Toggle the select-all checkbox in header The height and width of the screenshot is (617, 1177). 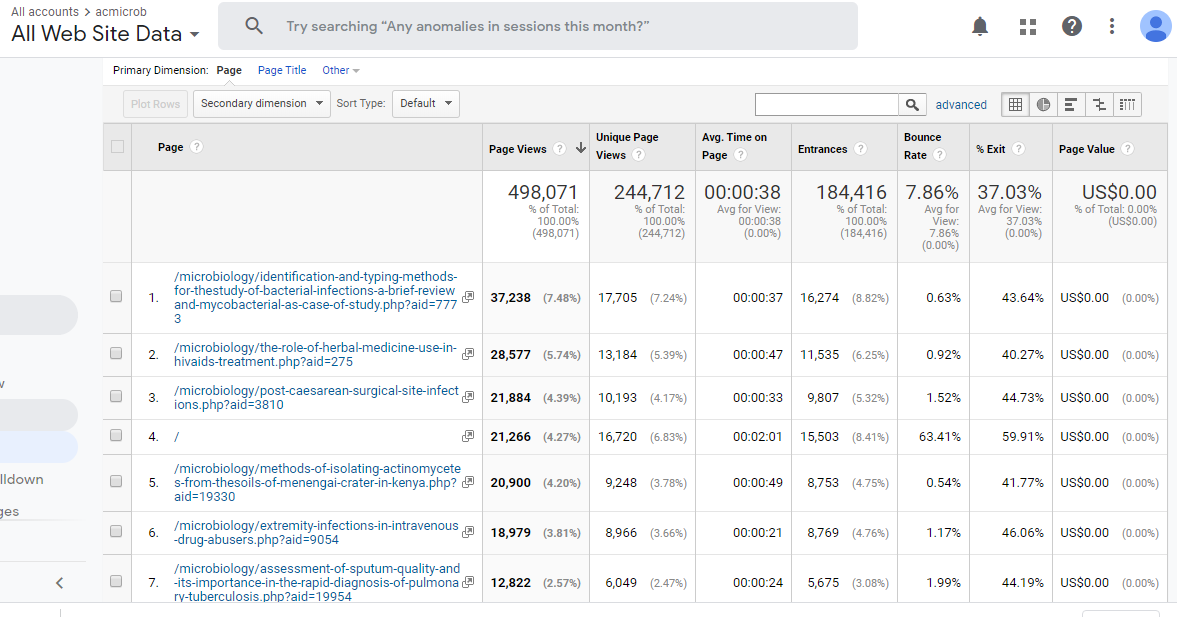click(117, 147)
